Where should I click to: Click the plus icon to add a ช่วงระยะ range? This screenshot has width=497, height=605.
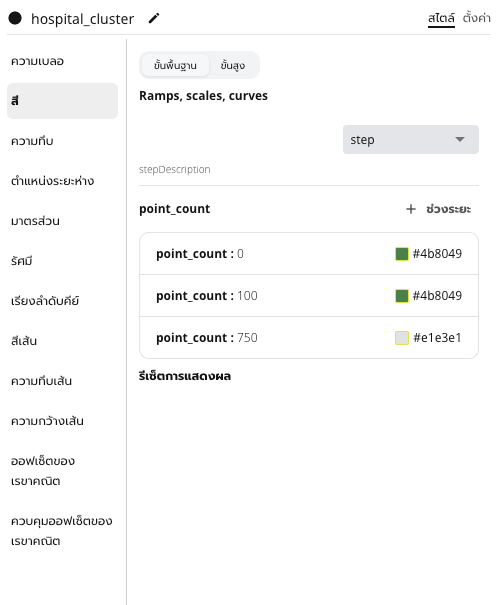411,209
